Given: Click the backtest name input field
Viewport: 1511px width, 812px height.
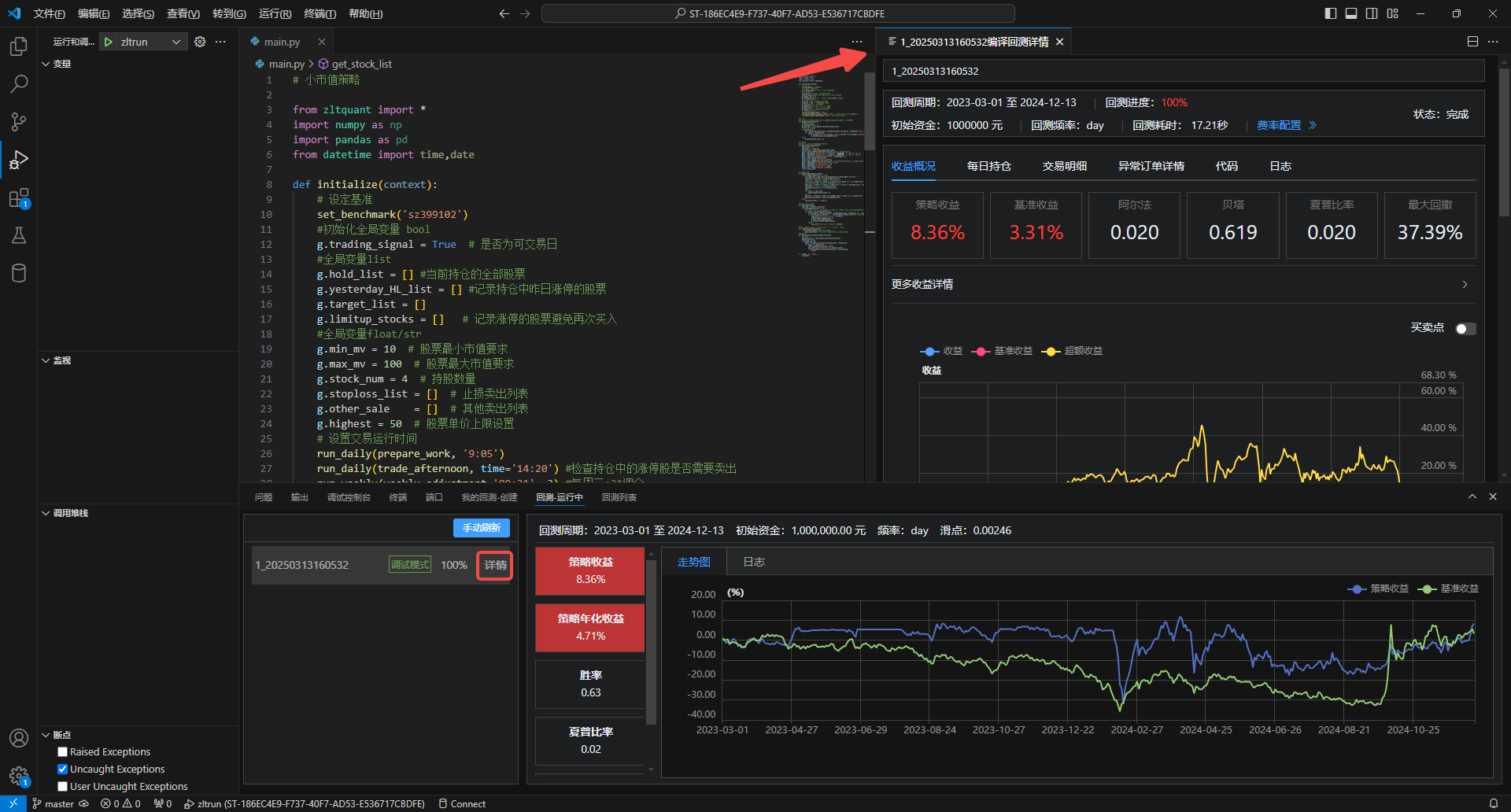Looking at the screenshot, I should point(1183,71).
